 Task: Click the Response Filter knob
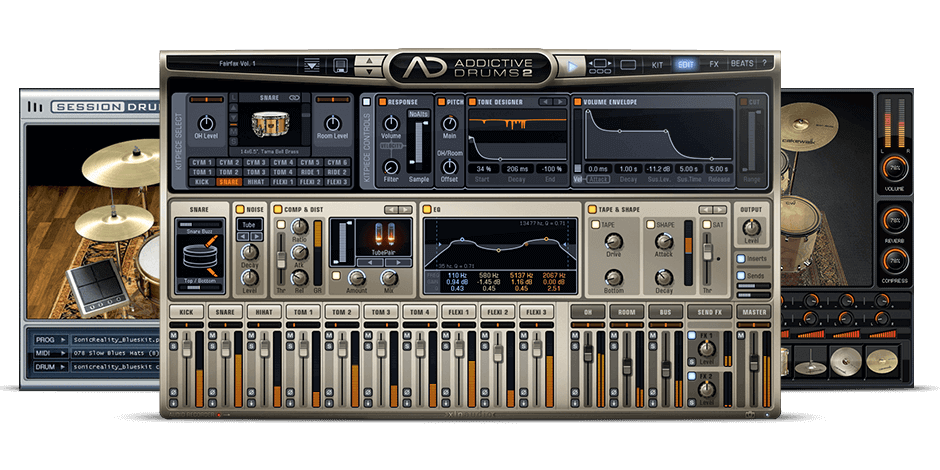click(x=391, y=167)
